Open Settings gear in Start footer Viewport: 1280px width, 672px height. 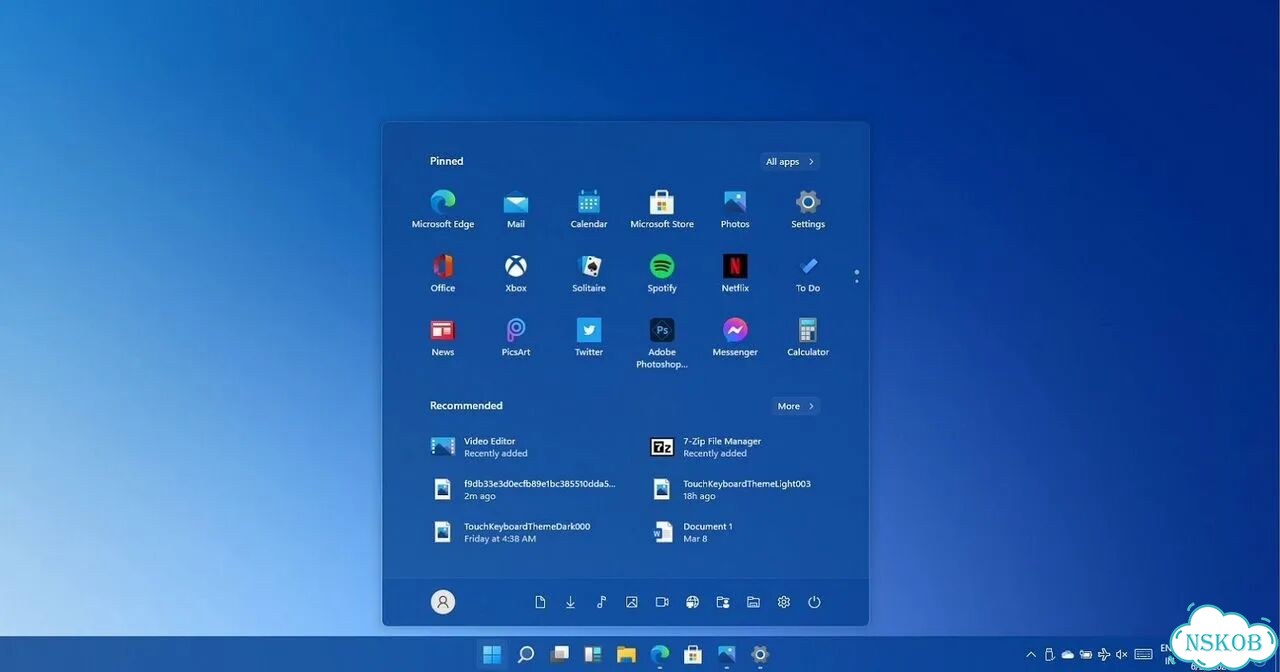pyautogui.click(x=784, y=602)
